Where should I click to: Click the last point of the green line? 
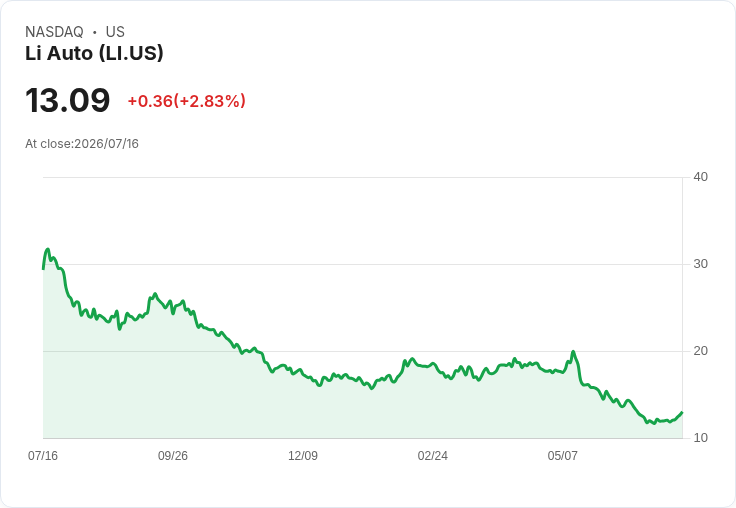click(x=682, y=412)
